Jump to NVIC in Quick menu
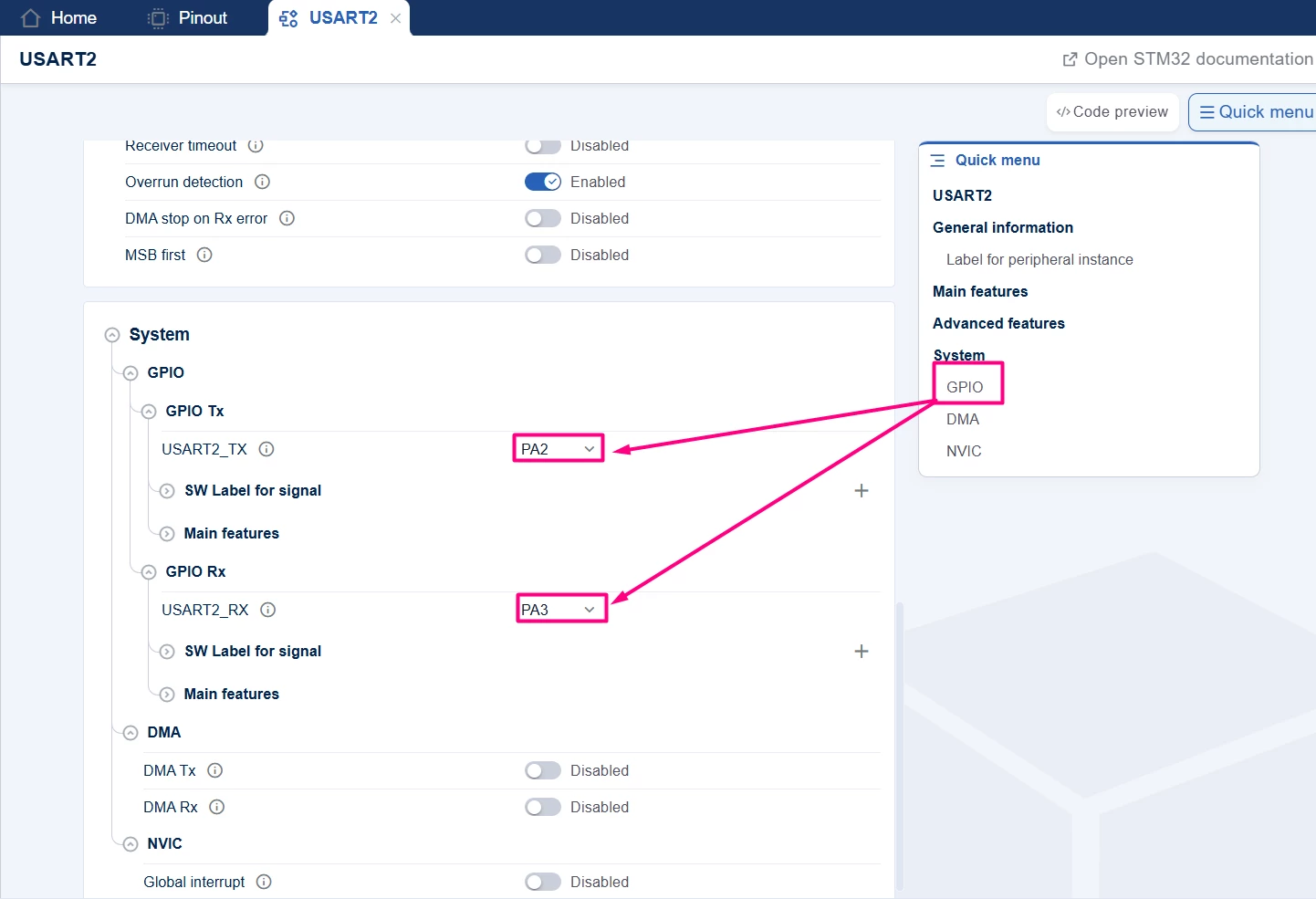This screenshot has width=1316, height=899. coord(964,451)
